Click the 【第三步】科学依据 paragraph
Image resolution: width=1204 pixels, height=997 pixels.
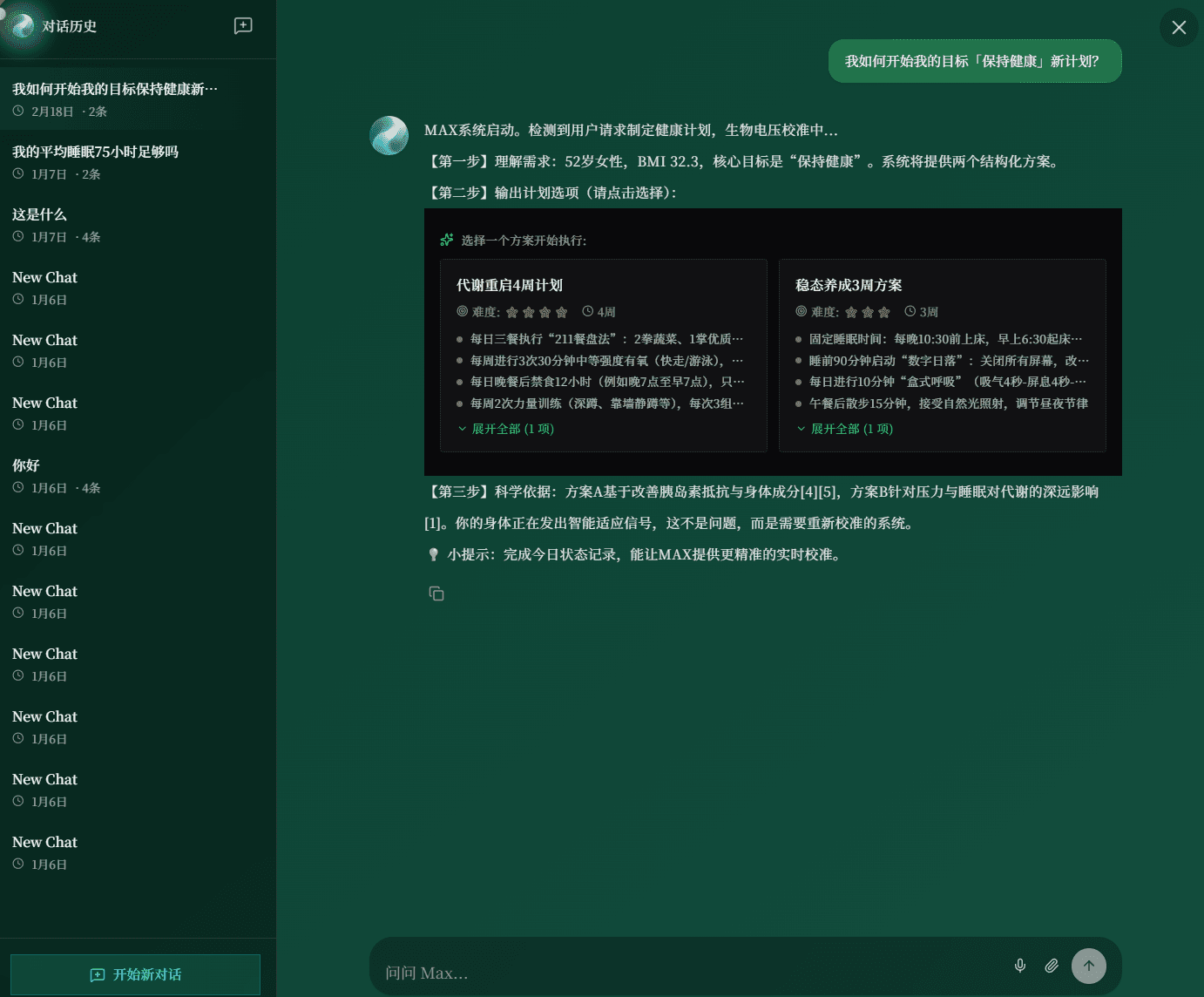[763, 507]
